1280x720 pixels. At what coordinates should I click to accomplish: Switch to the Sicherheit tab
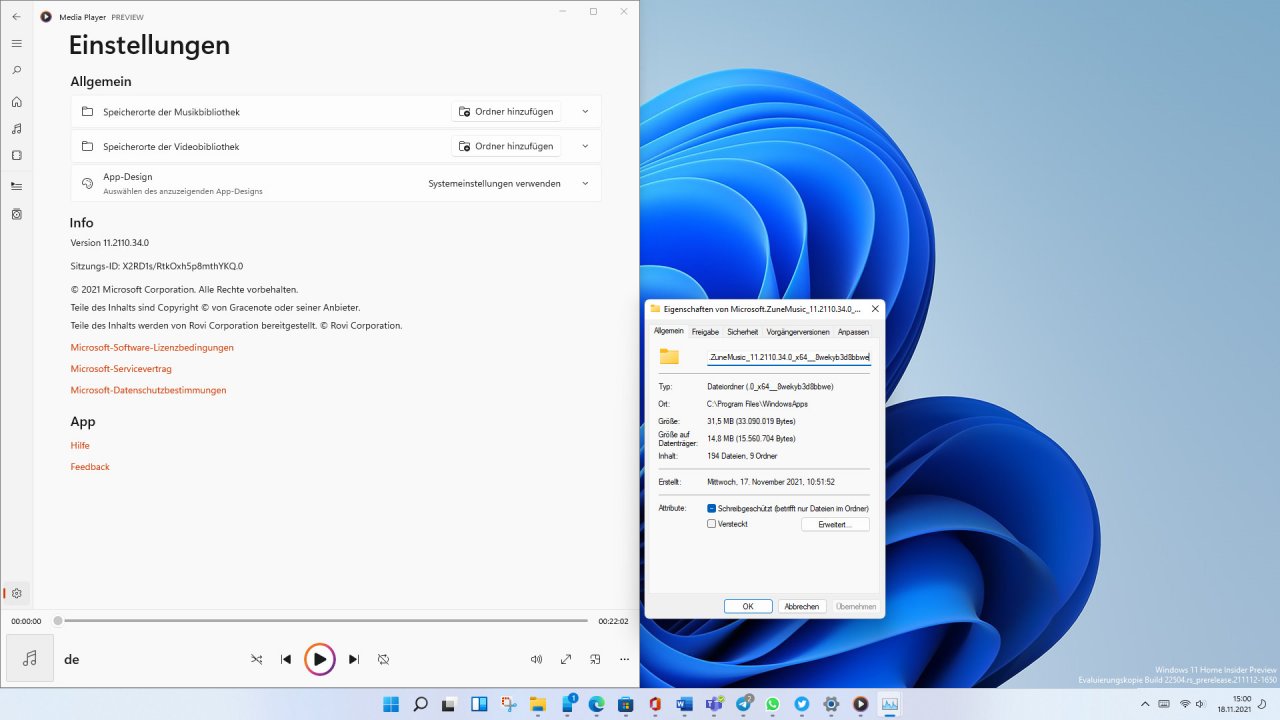pos(743,332)
